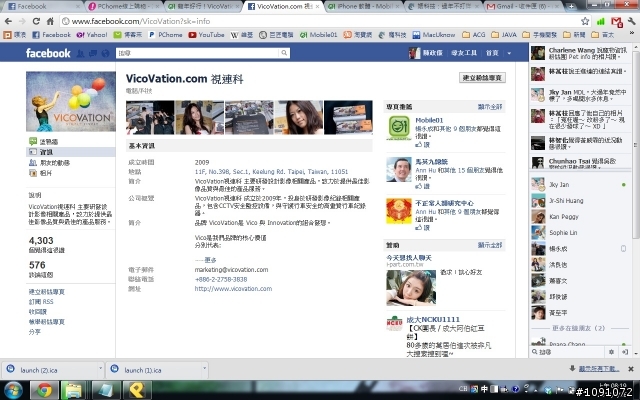
Task: Open the messages icon in Facebook header
Action: pyautogui.click(x=93, y=53)
